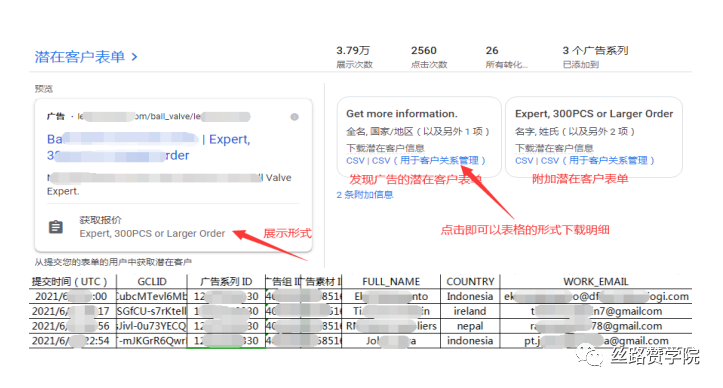The height and width of the screenshot is (388, 723).
Task: Select the ireland country cell
Action: pyautogui.click(x=470, y=311)
